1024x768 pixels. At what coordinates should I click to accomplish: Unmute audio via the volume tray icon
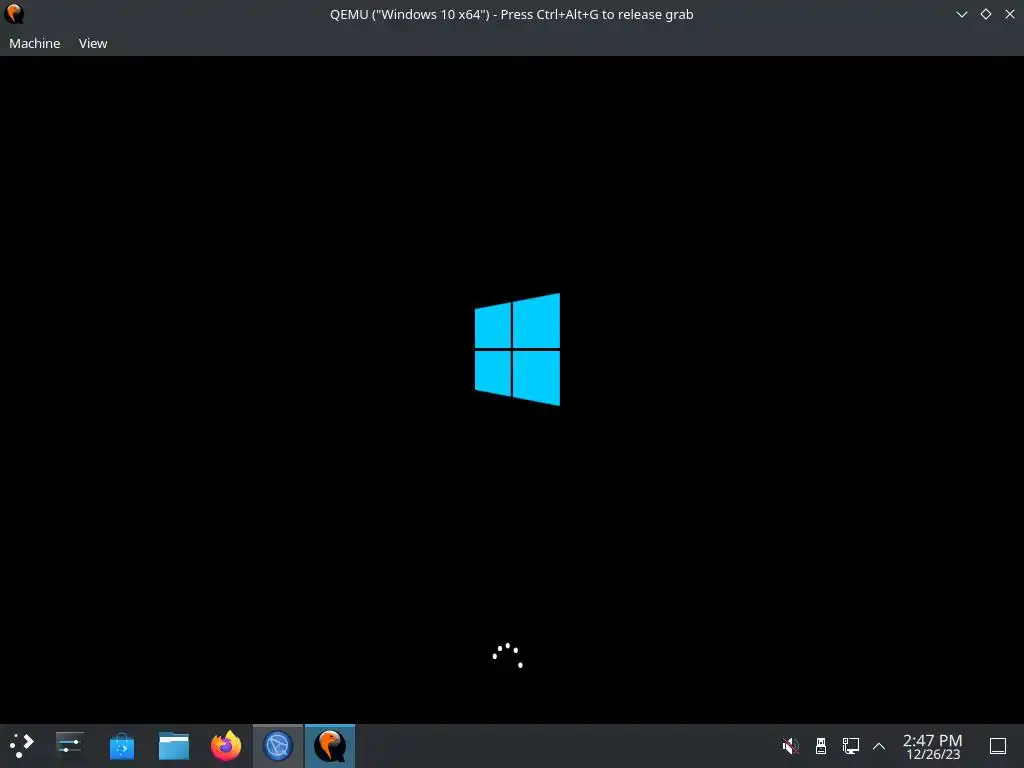tap(790, 746)
